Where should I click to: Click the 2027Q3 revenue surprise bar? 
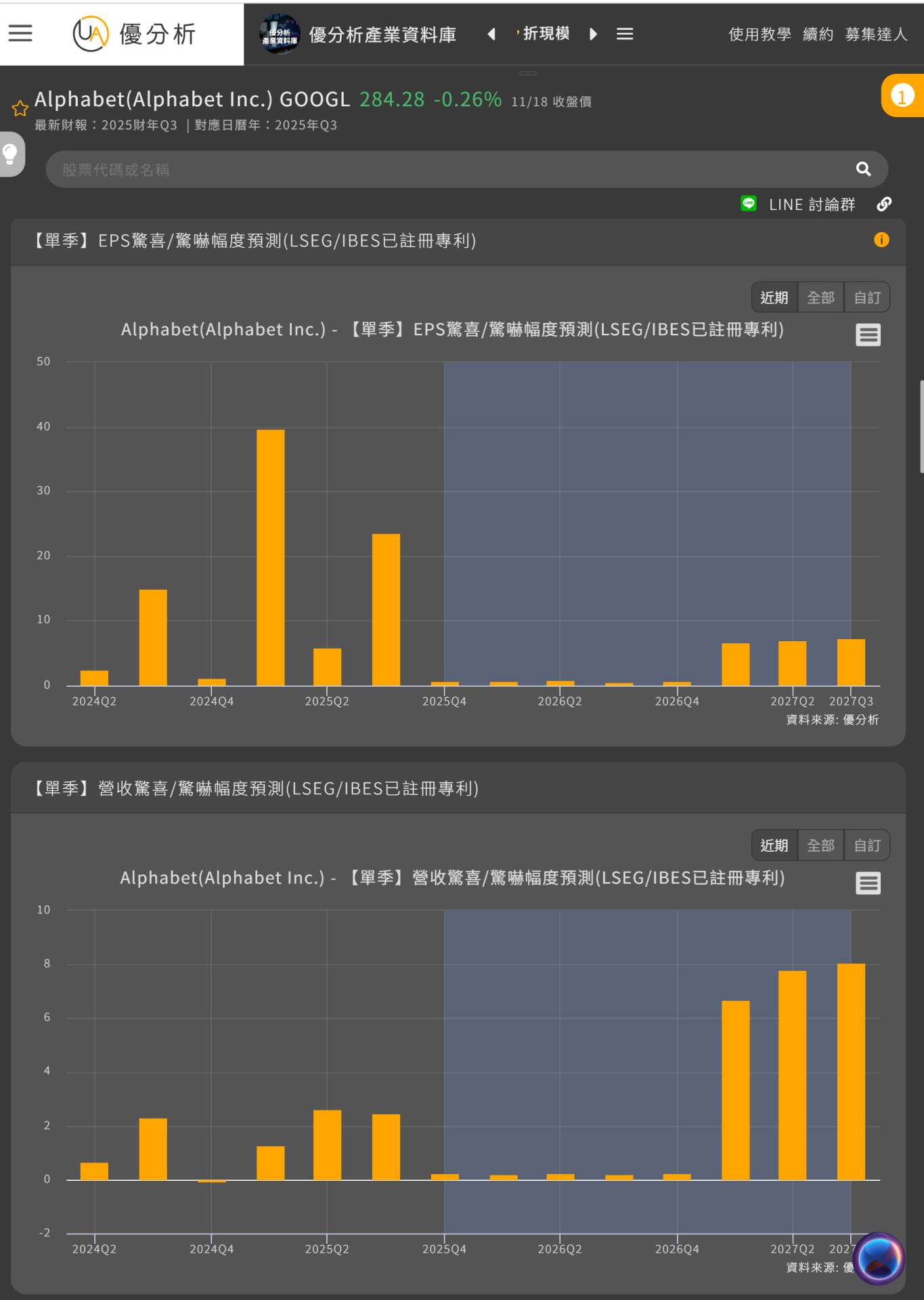[851, 1071]
